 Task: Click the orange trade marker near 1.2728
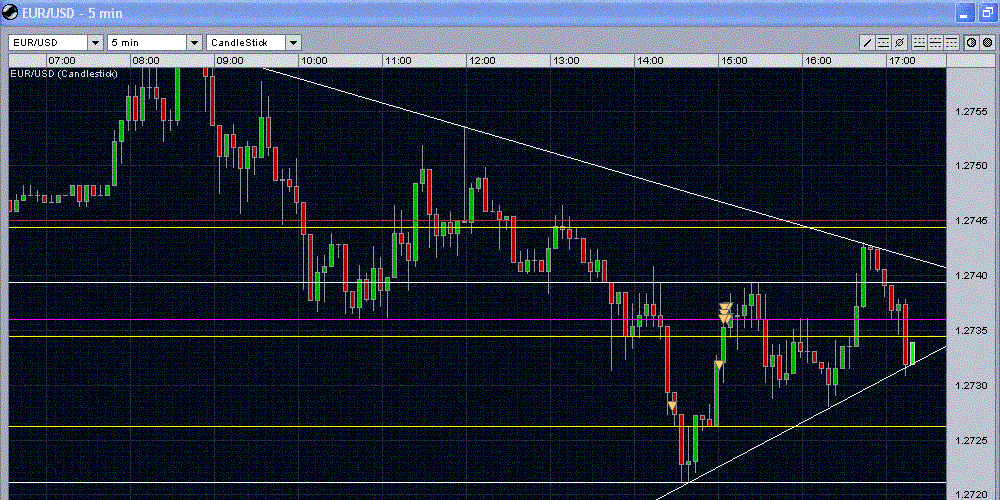tap(672, 405)
